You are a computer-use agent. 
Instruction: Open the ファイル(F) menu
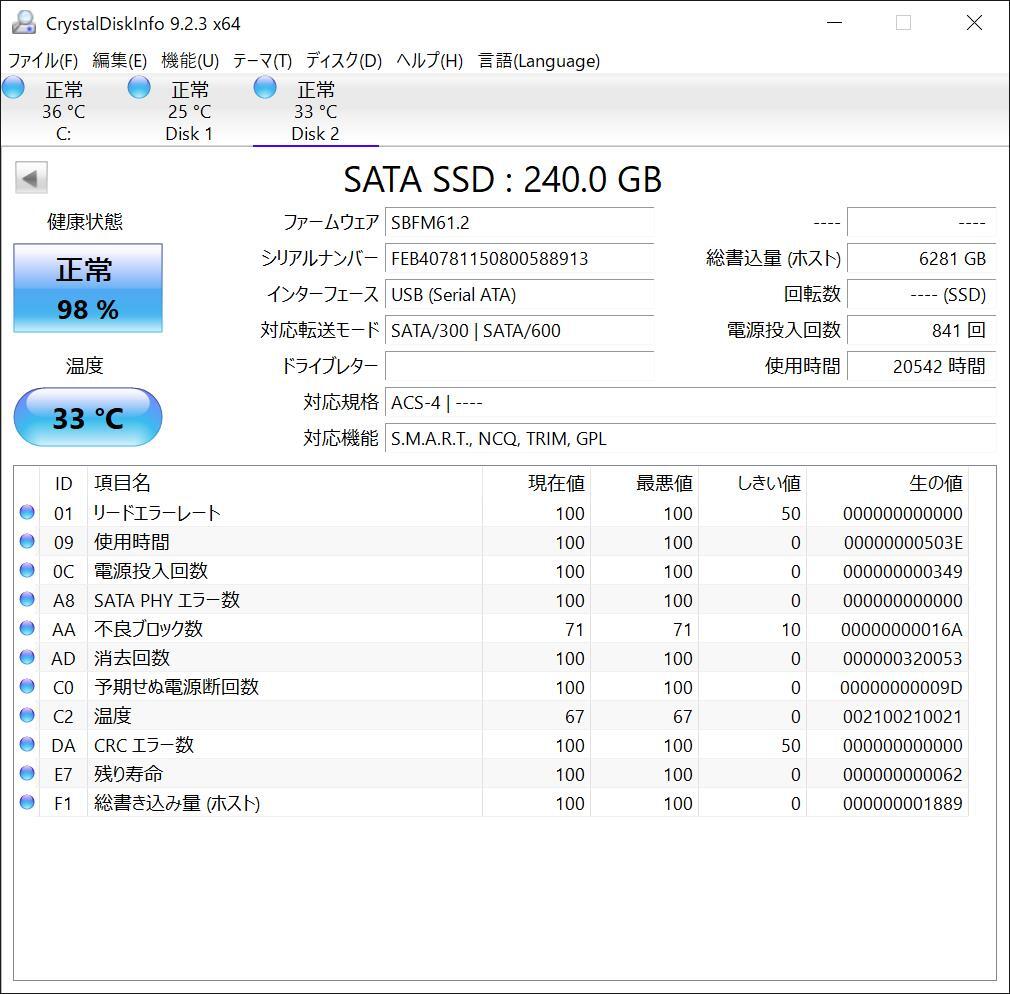(43, 61)
